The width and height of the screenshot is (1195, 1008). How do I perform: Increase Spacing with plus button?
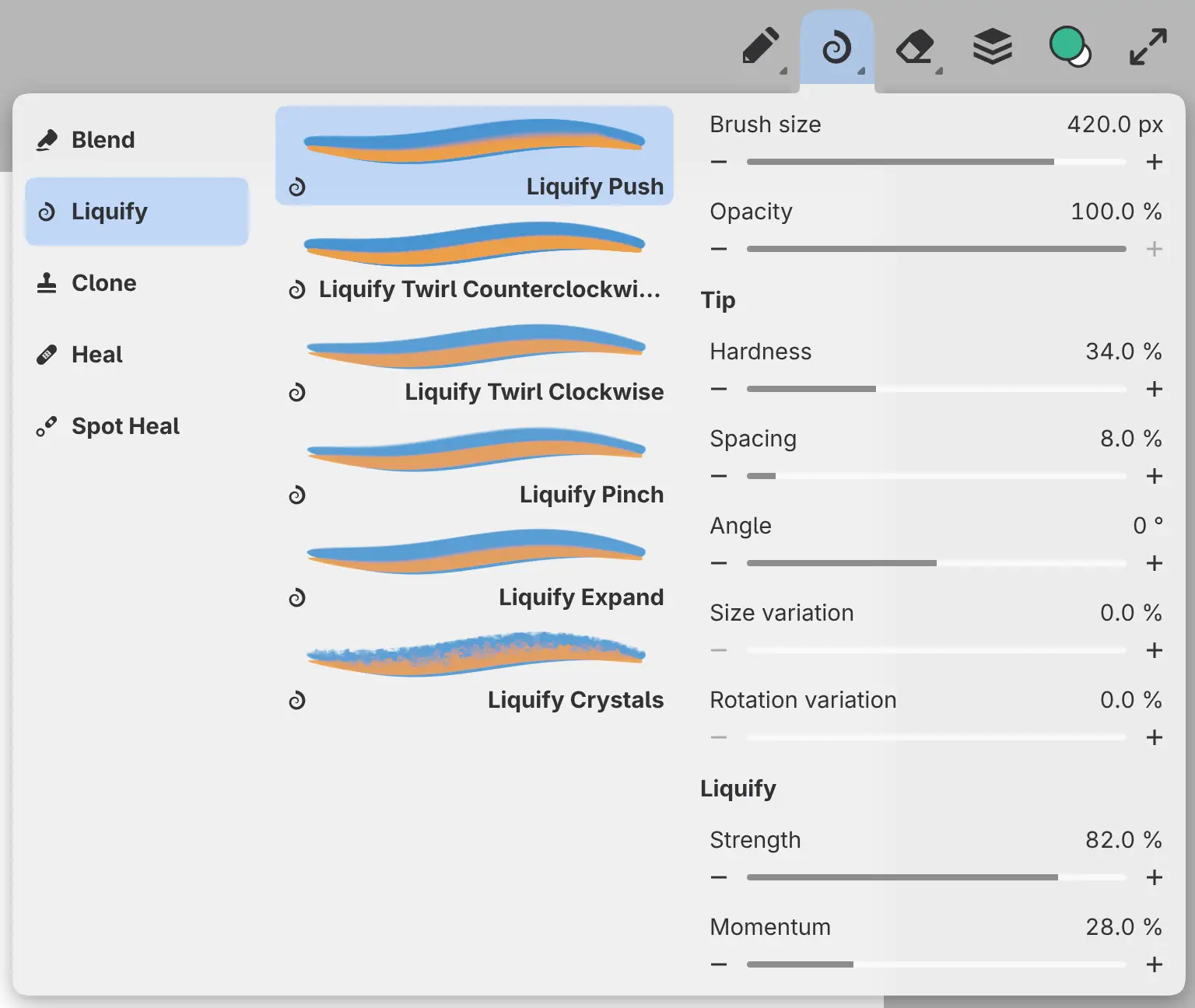(x=1155, y=476)
